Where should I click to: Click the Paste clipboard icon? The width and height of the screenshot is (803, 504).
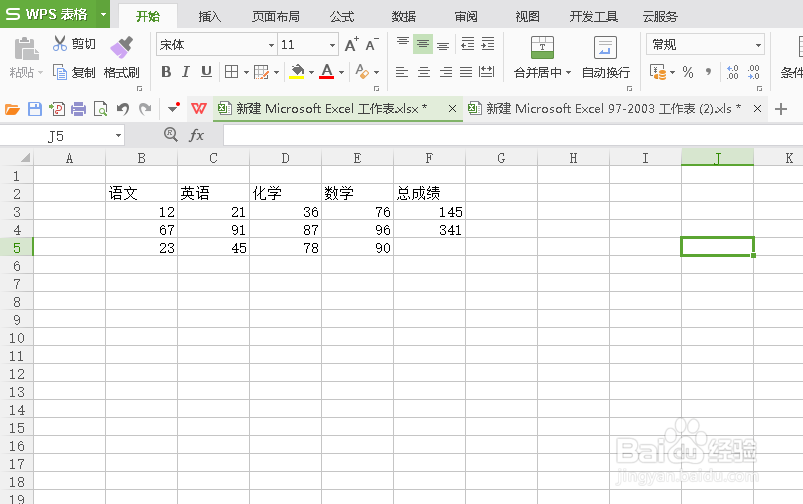pos(26,50)
